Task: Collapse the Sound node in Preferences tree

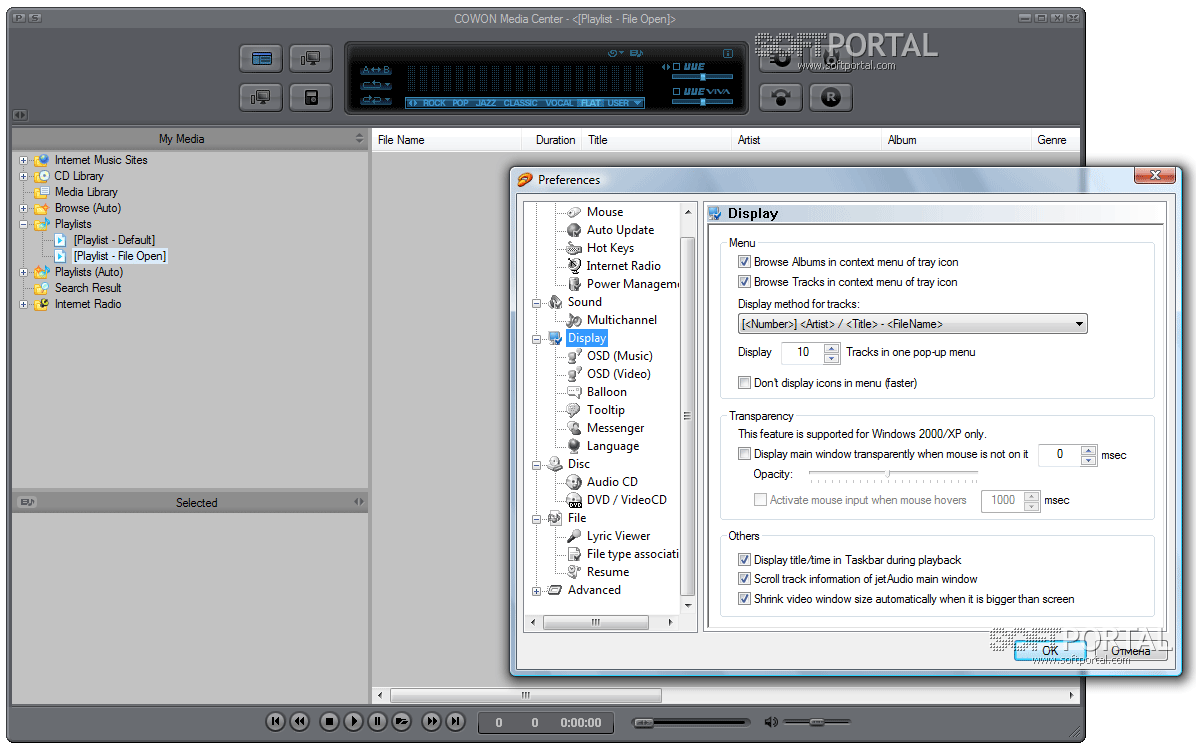Action: [x=536, y=303]
